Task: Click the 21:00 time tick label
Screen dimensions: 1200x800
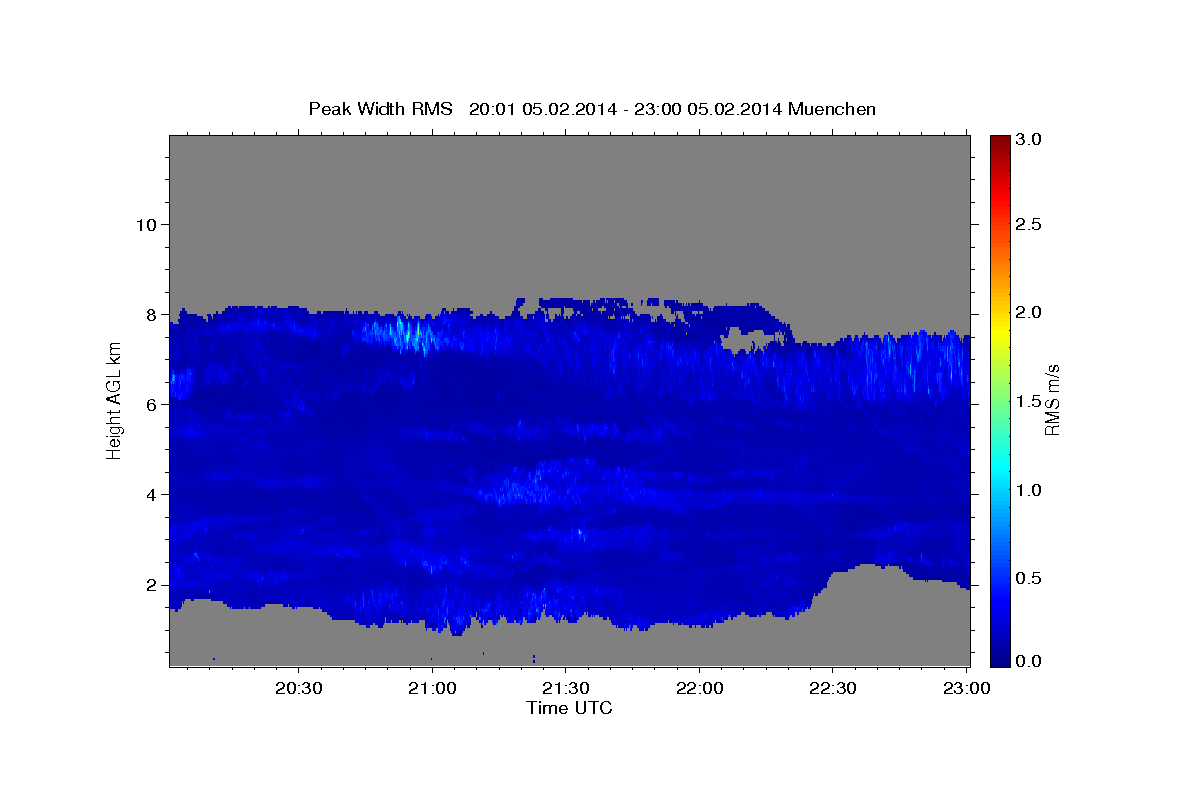Action: [x=432, y=688]
